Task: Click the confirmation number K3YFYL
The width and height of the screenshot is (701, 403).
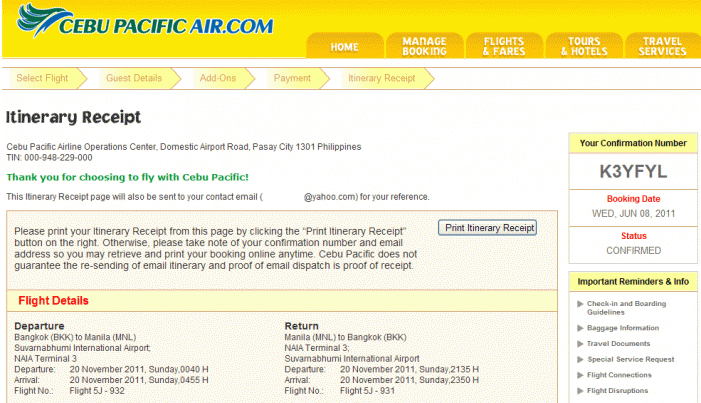Action: point(632,171)
